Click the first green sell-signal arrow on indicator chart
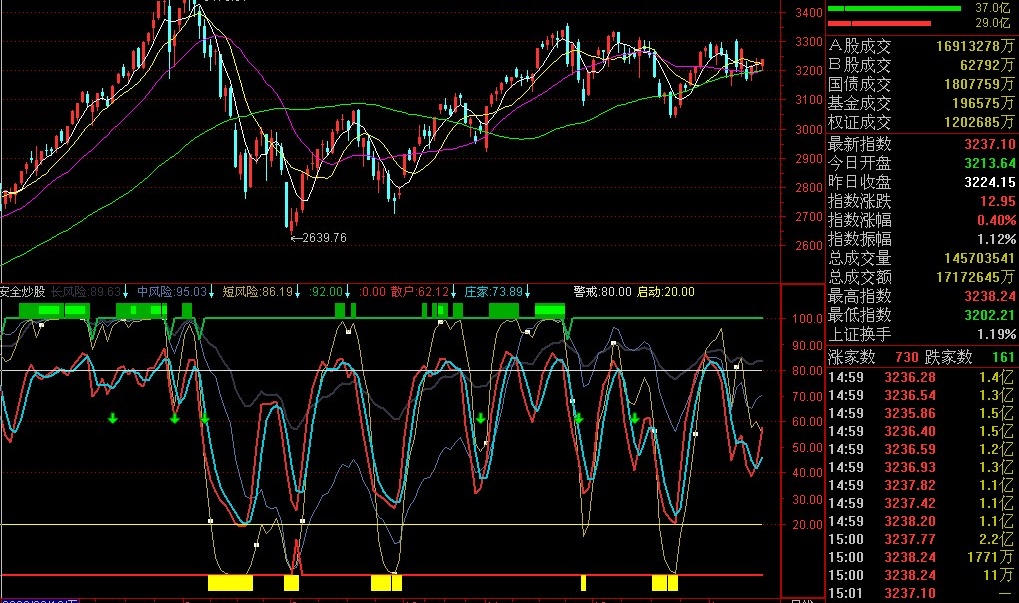 (112, 418)
